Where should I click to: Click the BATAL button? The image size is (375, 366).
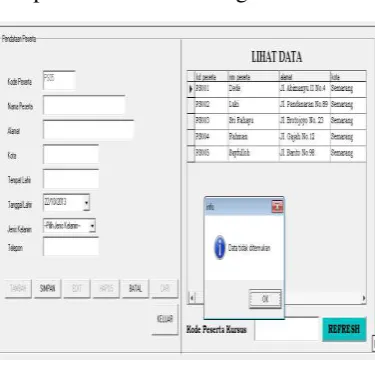135,288
